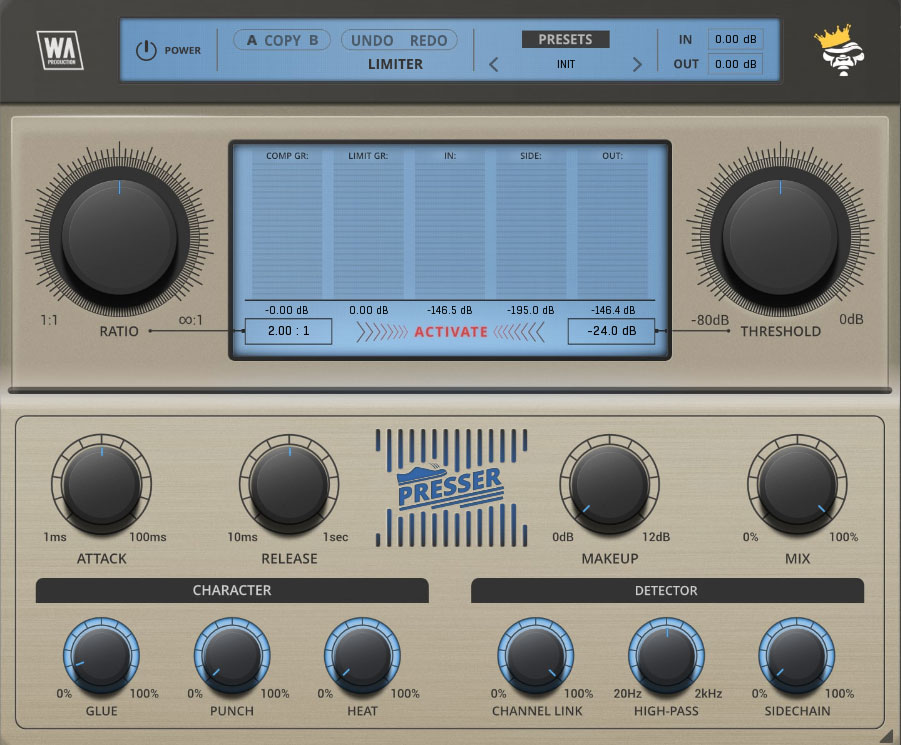Image resolution: width=901 pixels, height=745 pixels.
Task: Go to next preset with right arrow
Action: tap(637, 64)
